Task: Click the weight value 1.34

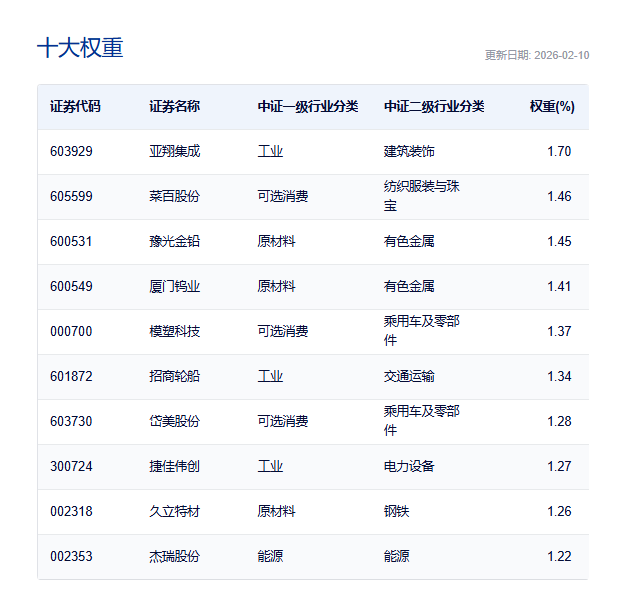Action: pos(559,377)
